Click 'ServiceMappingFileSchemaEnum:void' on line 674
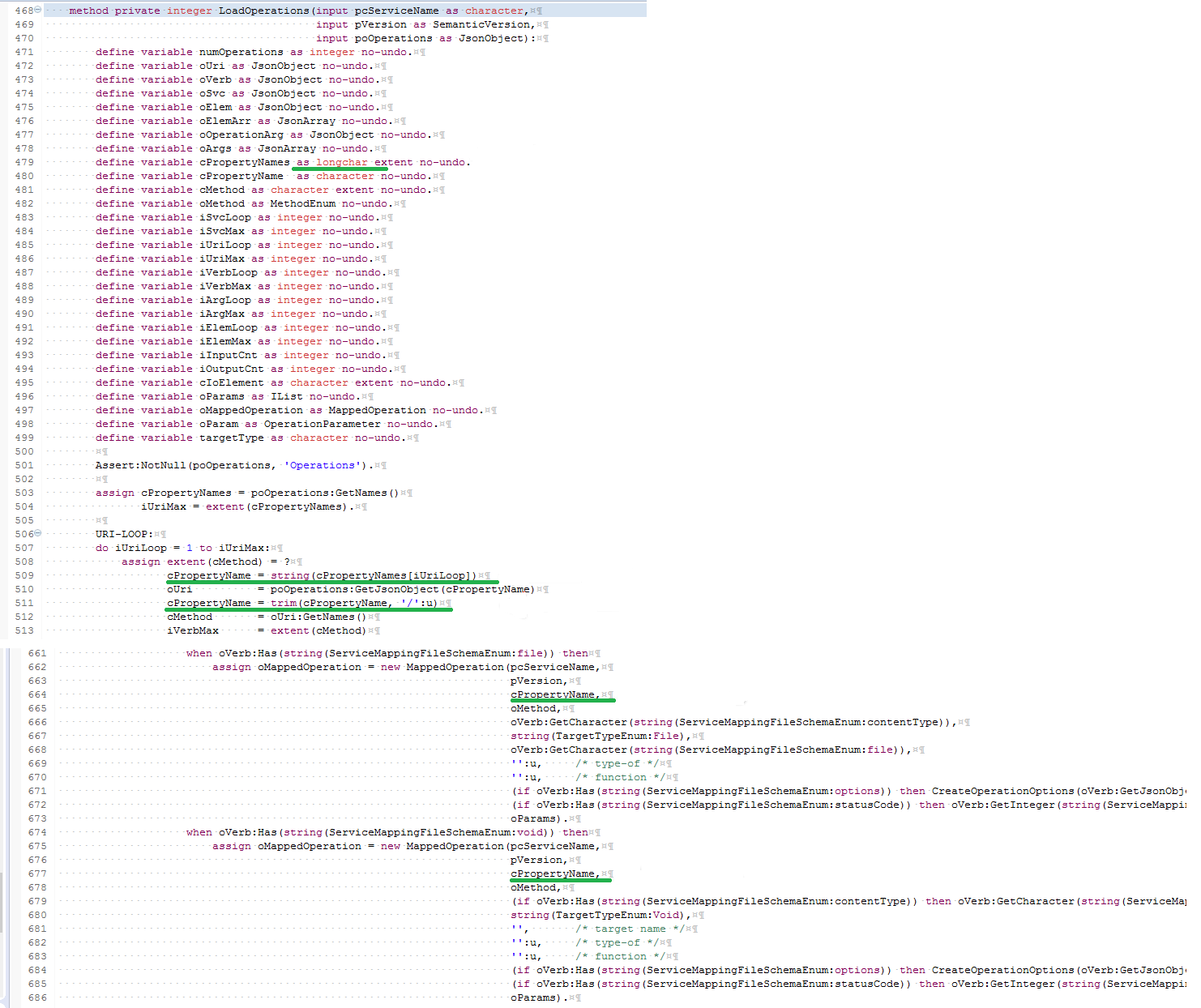This screenshot has width=1201, height=1008. coord(436,832)
